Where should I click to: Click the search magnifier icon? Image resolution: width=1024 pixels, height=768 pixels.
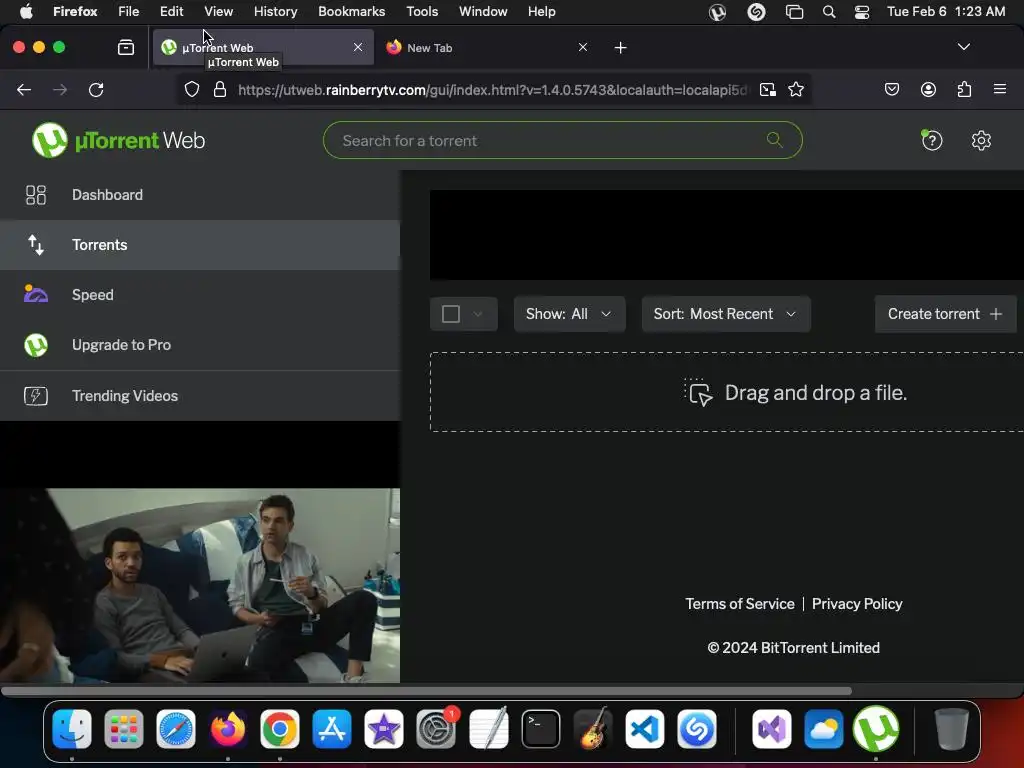775,140
